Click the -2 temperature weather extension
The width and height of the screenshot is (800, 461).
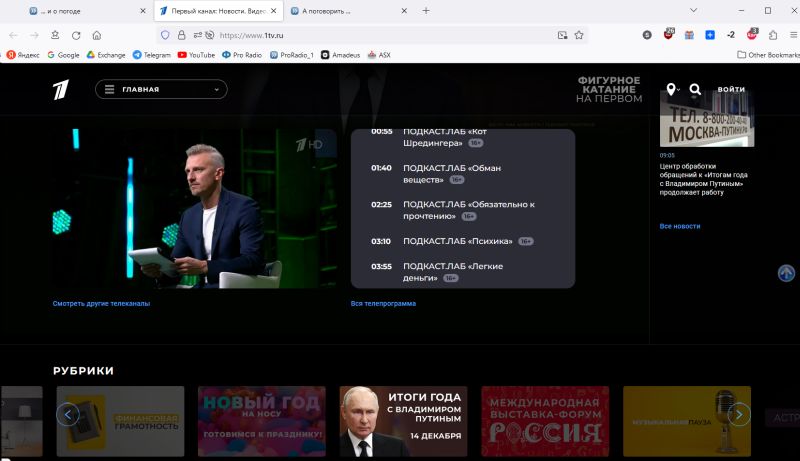tap(731, 35)
